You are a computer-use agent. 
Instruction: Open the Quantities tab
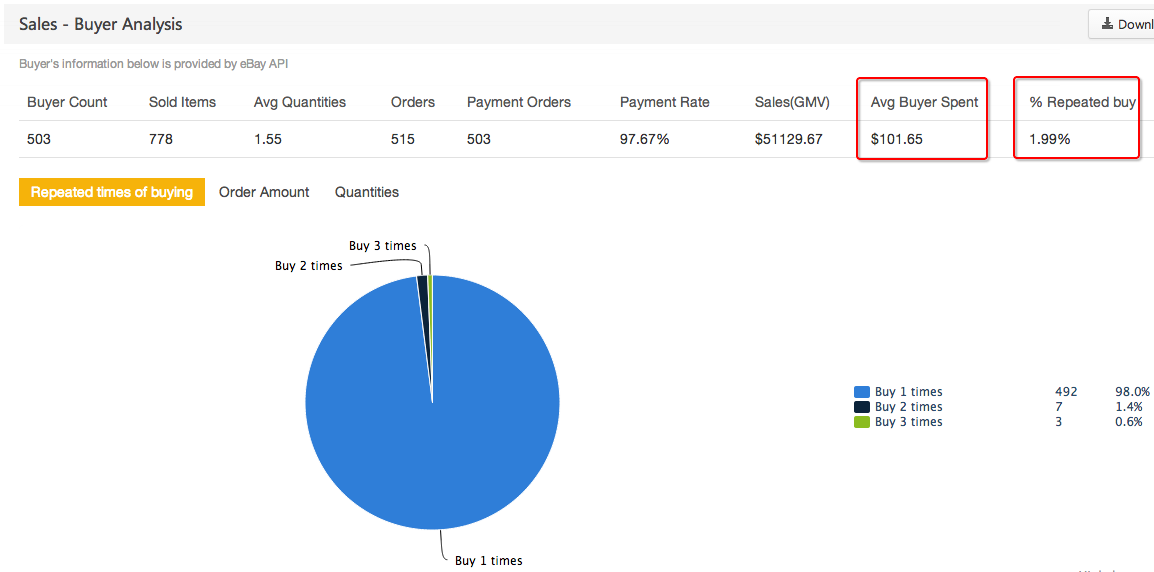coord(367,192)
